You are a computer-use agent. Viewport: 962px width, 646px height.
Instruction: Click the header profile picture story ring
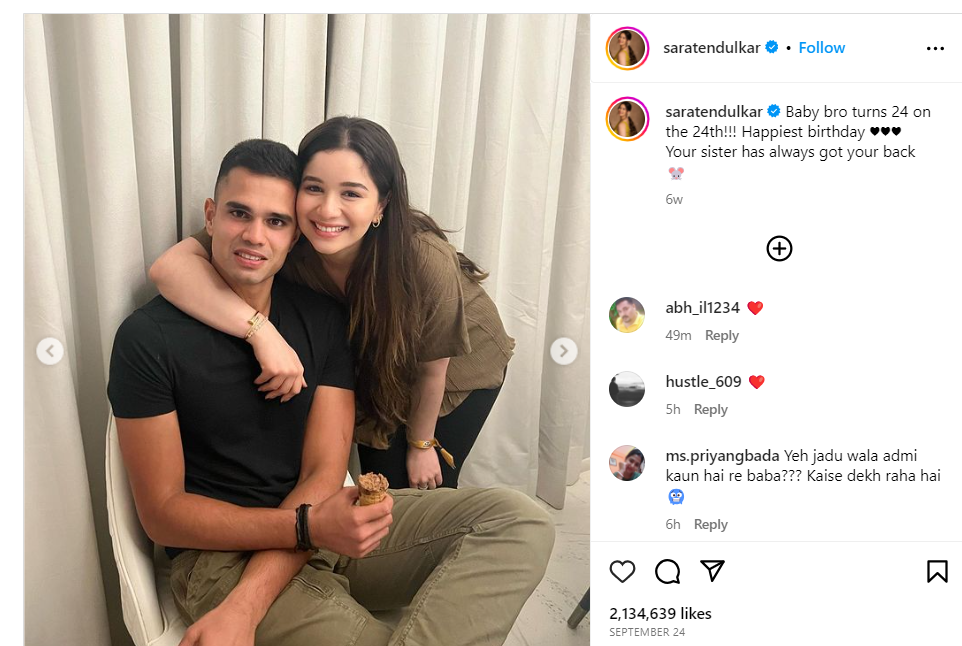point(627,48)
